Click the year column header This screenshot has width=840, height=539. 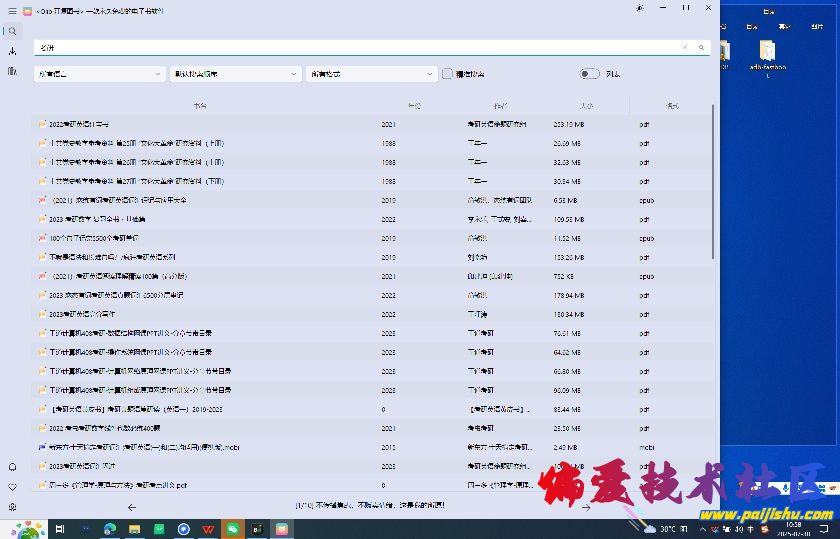(415, 105)
